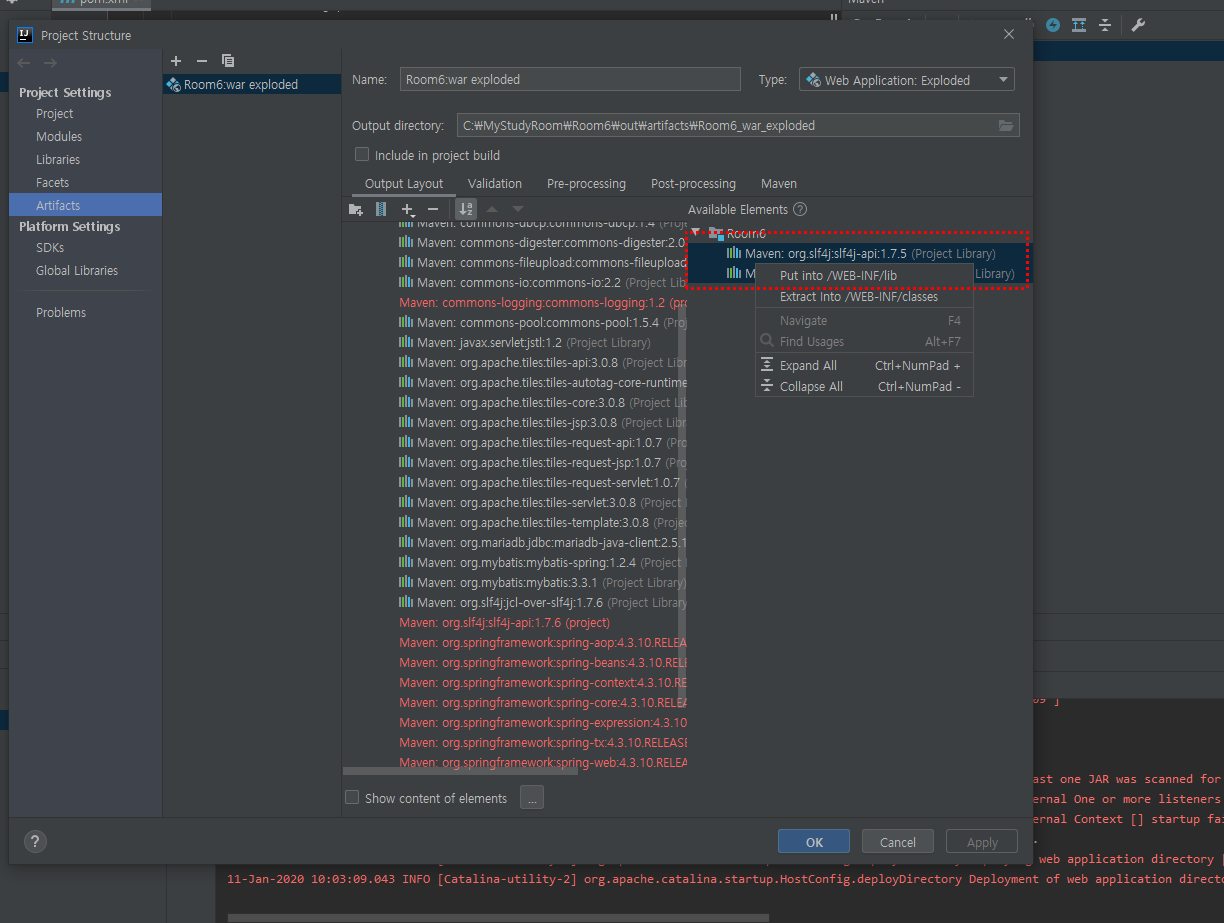Open Libraries in Project Settings
The image size is (1224, 923).
(58, 159)
